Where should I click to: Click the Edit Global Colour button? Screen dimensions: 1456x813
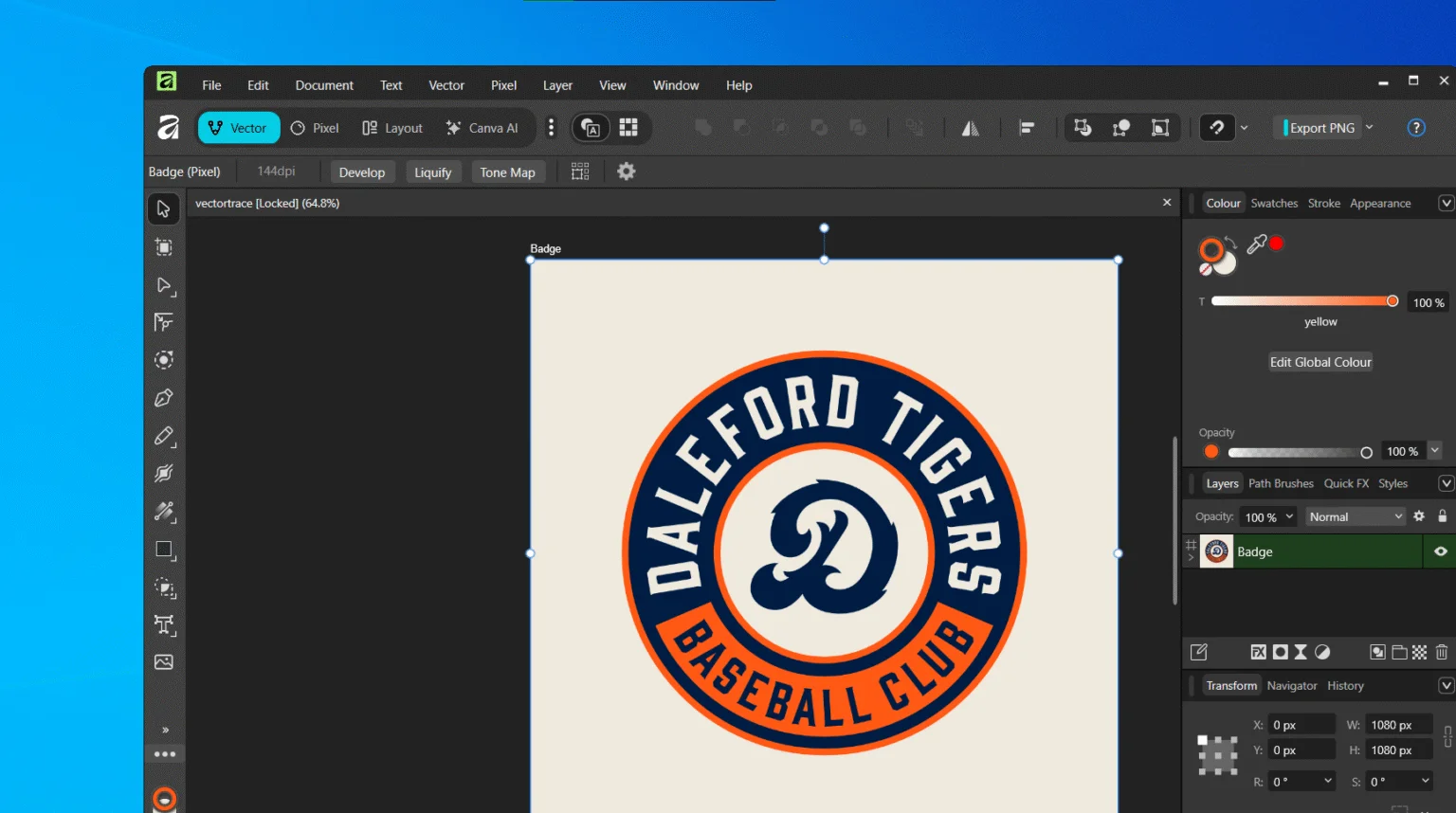[1319, 362]
